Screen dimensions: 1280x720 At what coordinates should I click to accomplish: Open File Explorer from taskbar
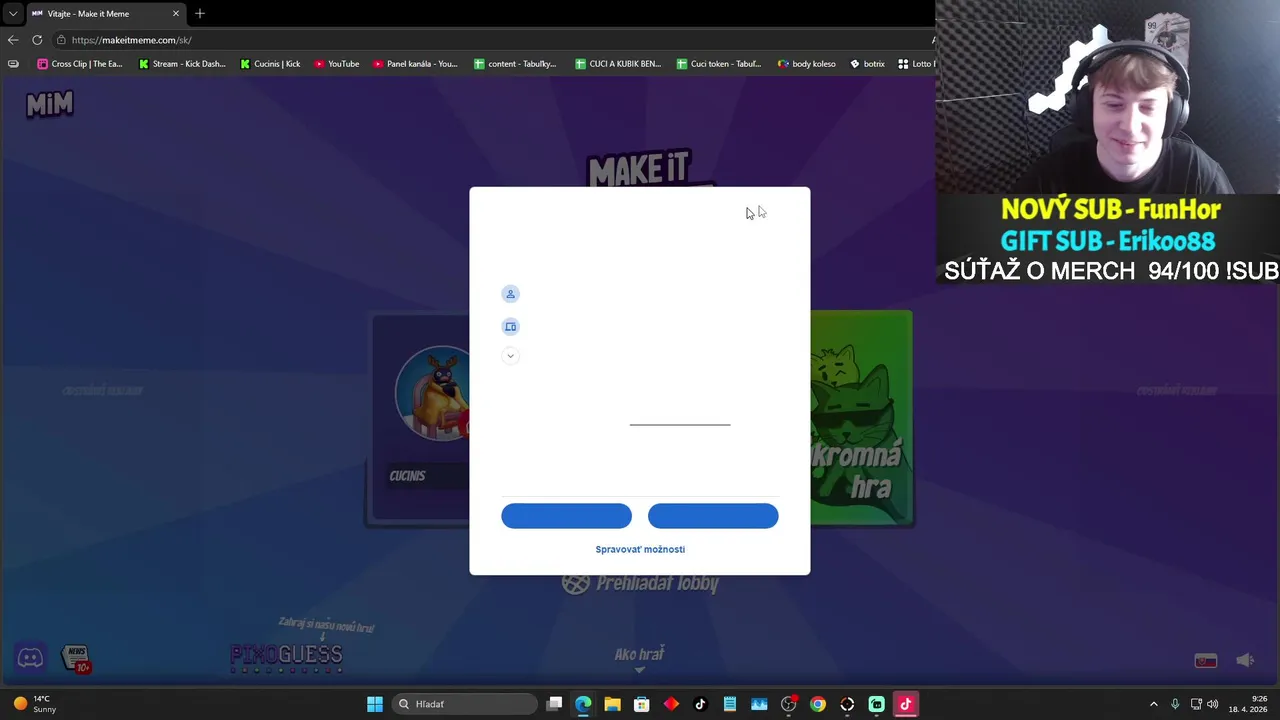(612, 704)
